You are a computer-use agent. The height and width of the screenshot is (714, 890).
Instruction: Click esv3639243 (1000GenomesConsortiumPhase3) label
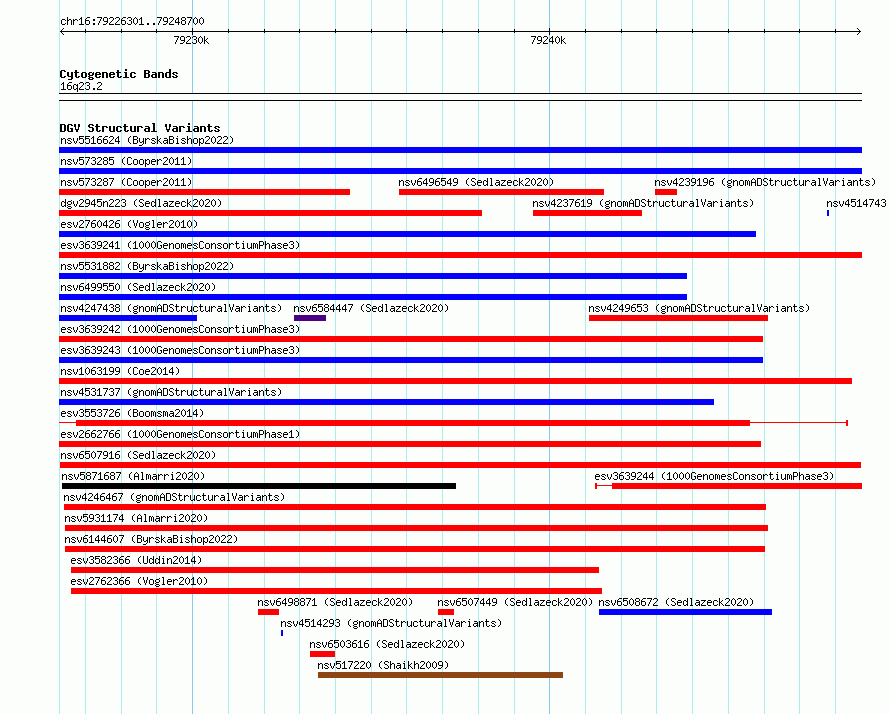[180, 350]
